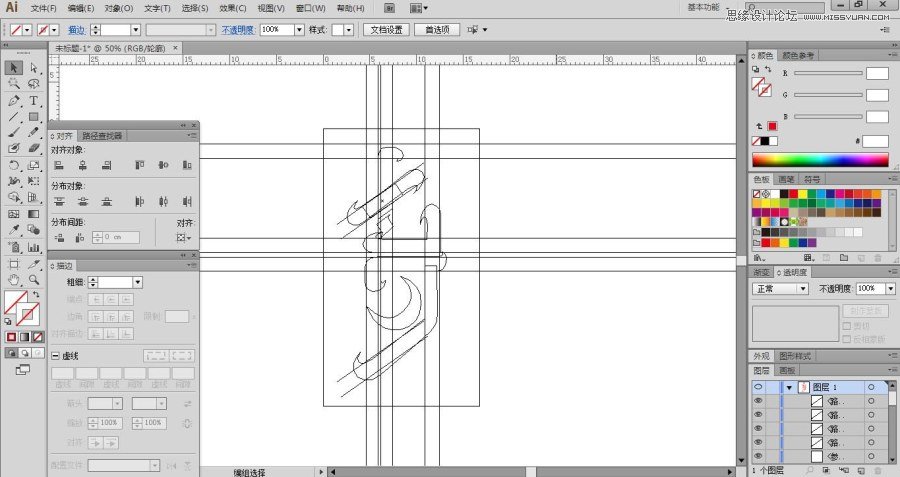Toggle the 虚线 dashed line checkbox
The image size is (900, 477).
pos(56,356)
